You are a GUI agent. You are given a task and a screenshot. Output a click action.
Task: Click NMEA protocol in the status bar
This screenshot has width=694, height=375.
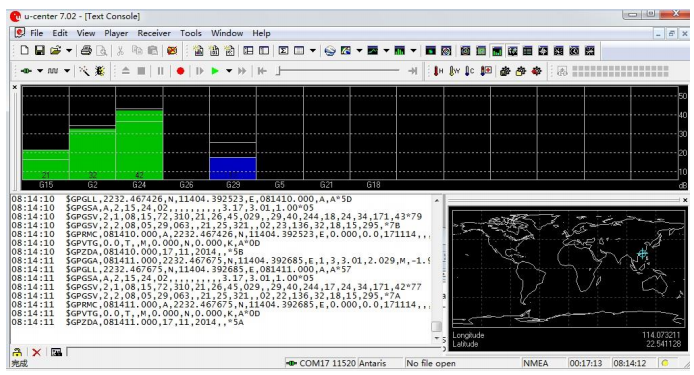536,363
